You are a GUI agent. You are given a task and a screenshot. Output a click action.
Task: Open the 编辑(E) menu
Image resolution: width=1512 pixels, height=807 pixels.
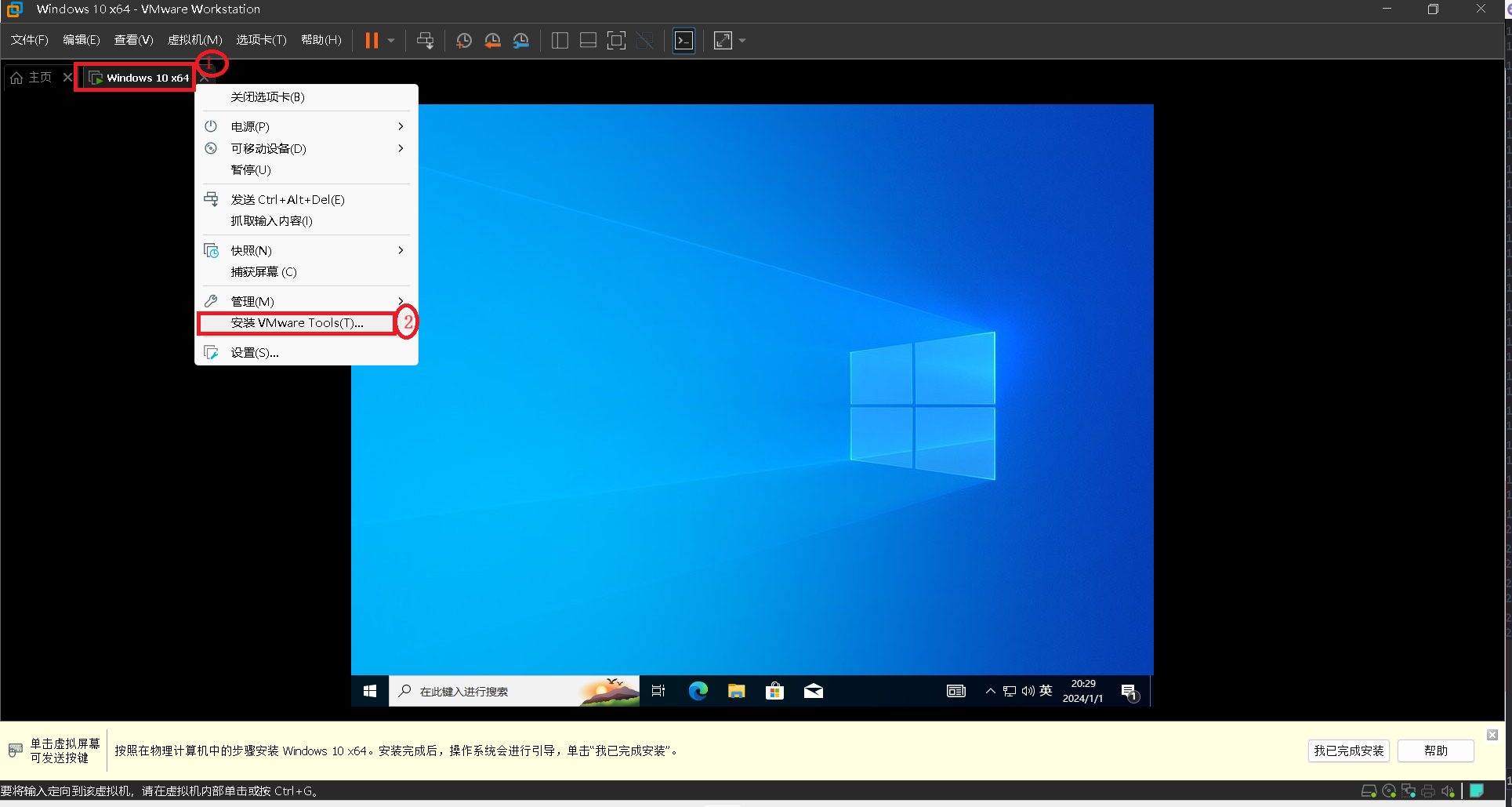tap(82, 40)
